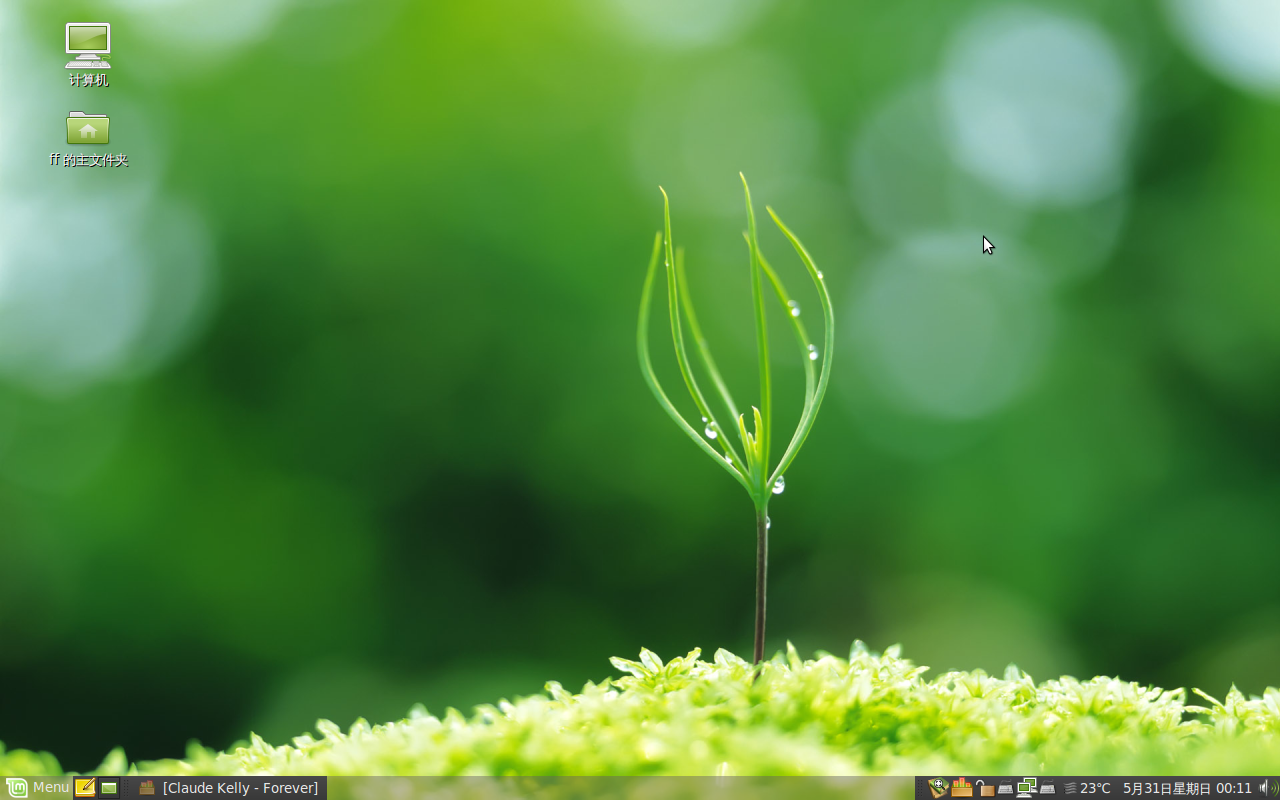This screenshot has height=800, width=1280.
Task: Click the open padlock tray icon
Action: (x=985, y=788)
